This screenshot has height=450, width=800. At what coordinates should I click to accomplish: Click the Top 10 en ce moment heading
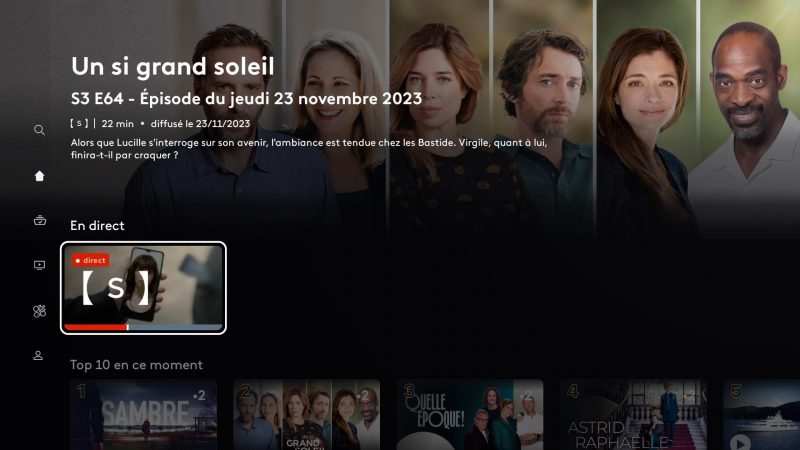point(136,365)
